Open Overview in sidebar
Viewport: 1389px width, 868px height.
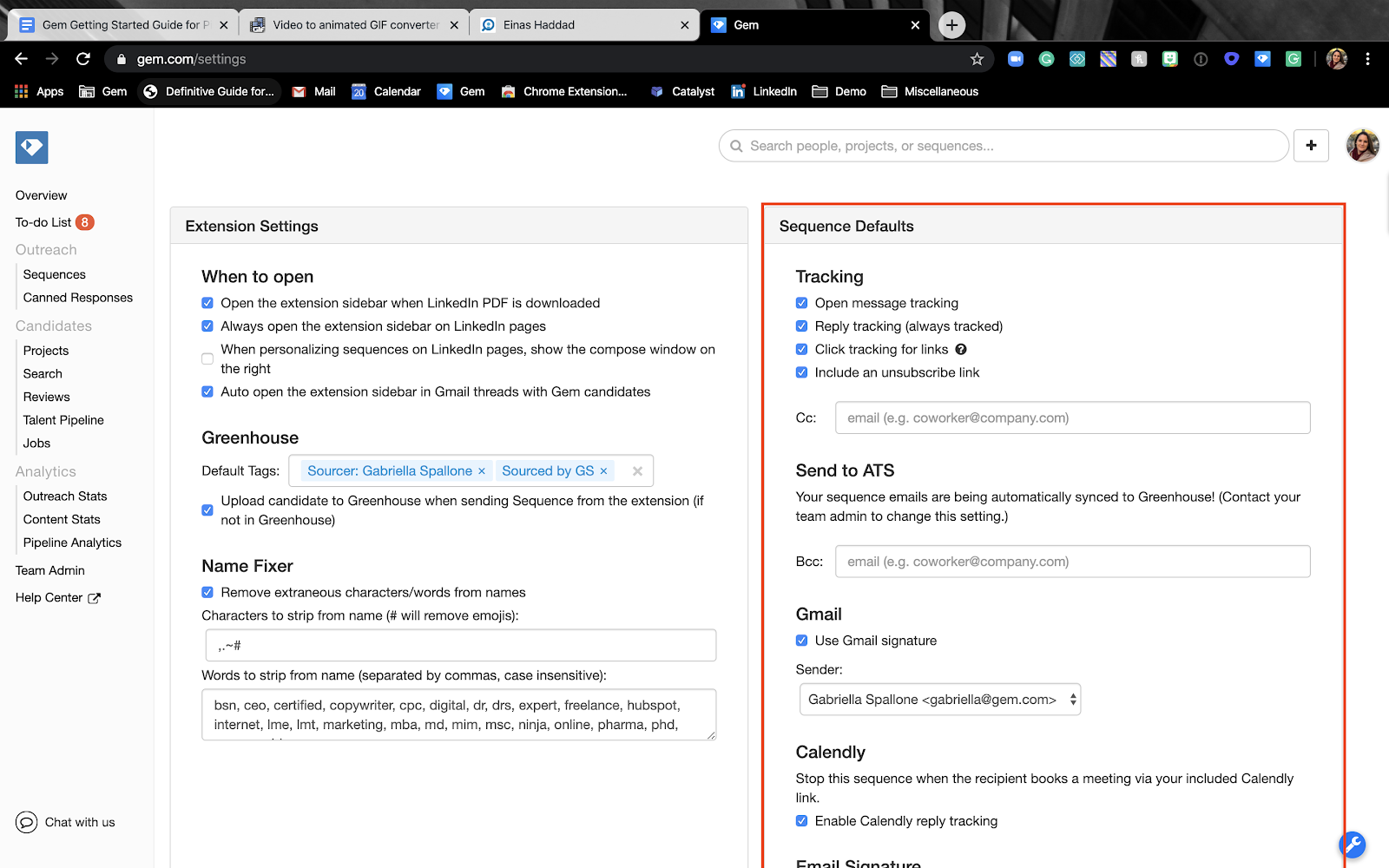[x=41, y=195]
